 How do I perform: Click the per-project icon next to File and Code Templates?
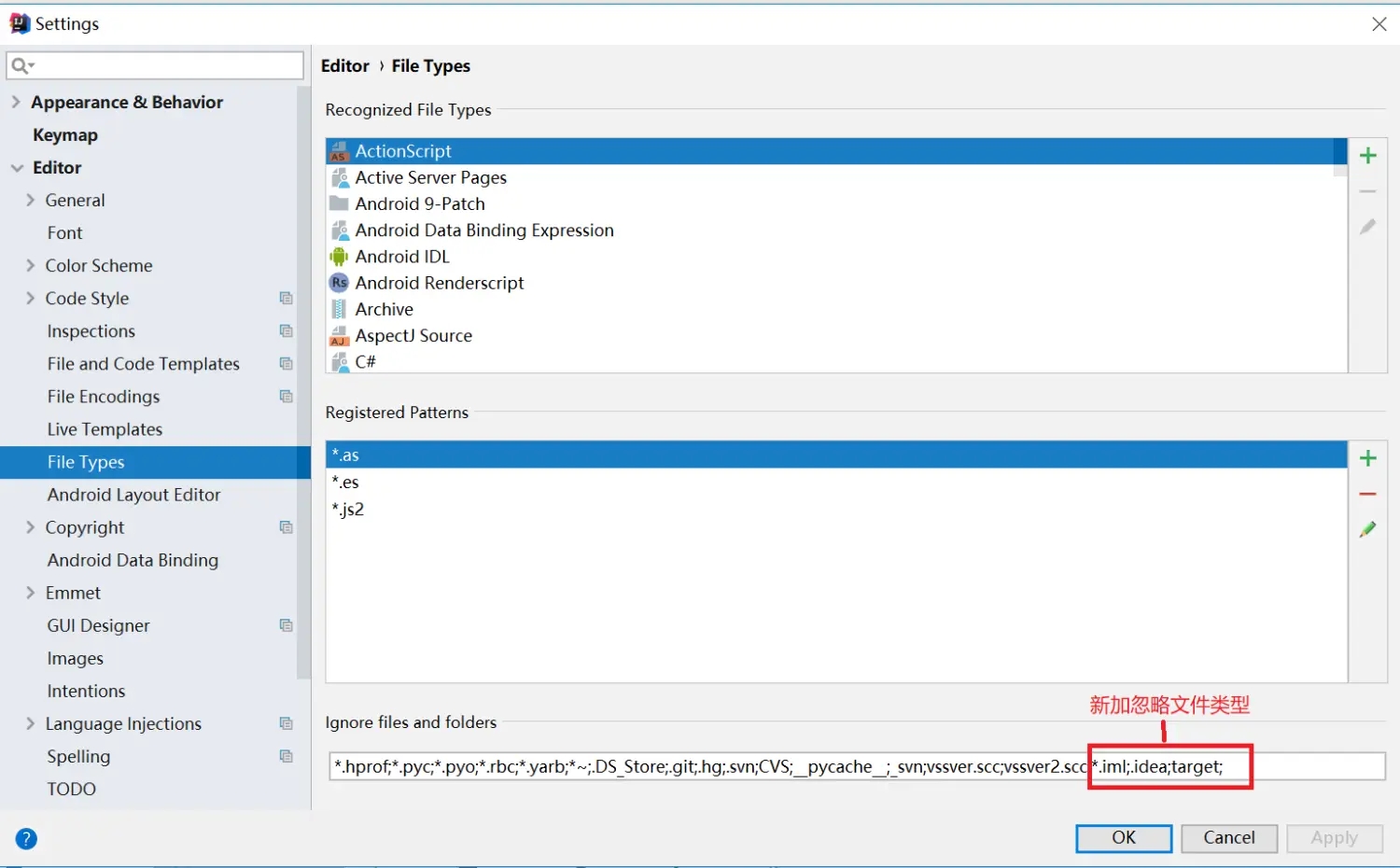[287, 364]
